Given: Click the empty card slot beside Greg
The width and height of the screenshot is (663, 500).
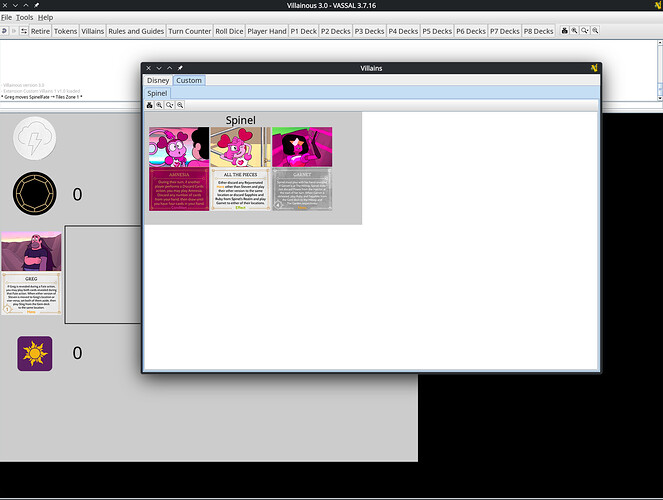Looking at the screenshot, I should point(103,274).
